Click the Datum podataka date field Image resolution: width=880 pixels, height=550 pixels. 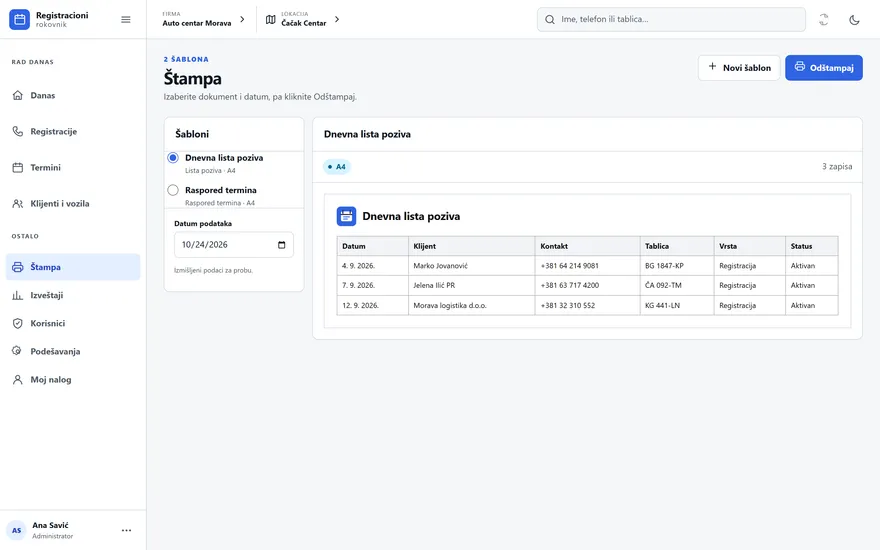tap(234, 245)
